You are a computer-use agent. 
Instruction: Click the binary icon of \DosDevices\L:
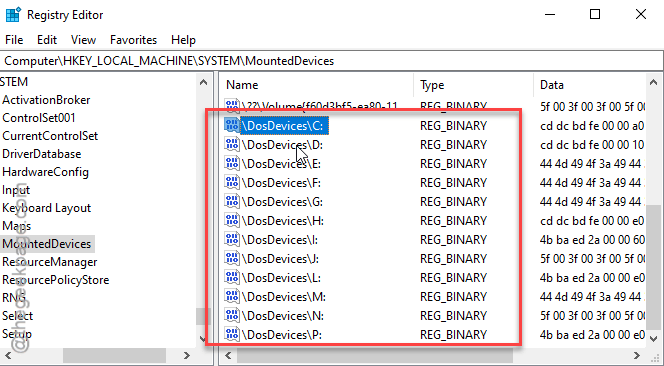pos(232,277)
